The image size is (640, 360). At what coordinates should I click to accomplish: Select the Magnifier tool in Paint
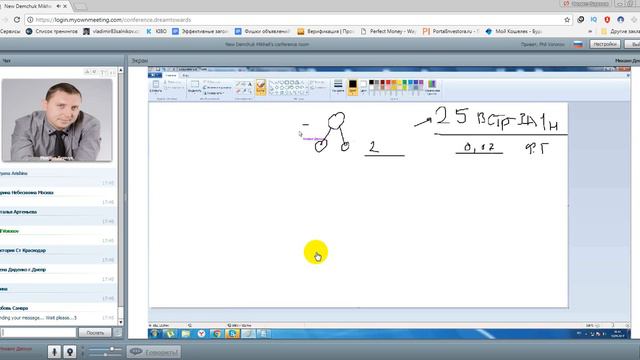coord(250,91)
